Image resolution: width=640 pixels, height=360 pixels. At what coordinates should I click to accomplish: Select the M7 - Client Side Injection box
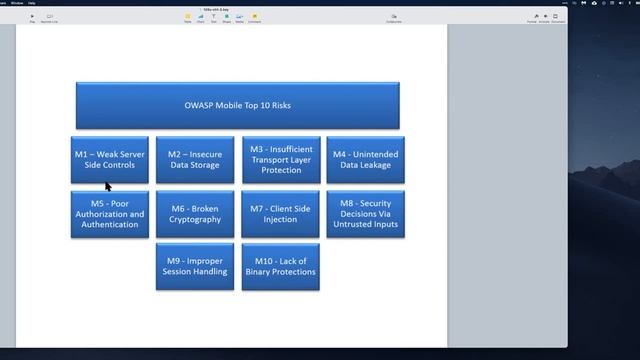click(x=280, y=214)
